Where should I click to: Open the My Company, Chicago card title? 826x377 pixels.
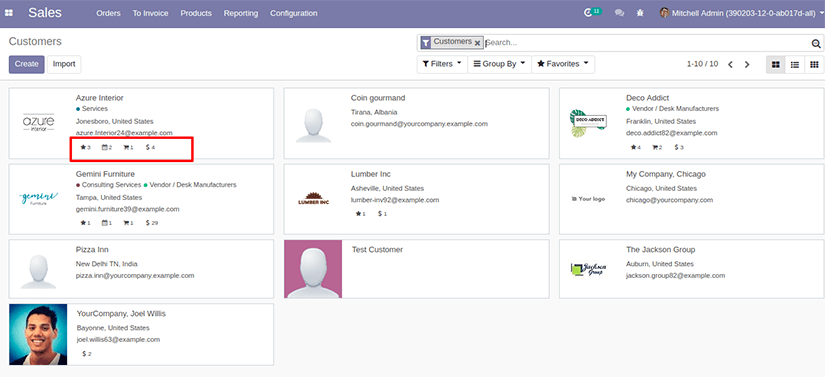tap(666, 174)
